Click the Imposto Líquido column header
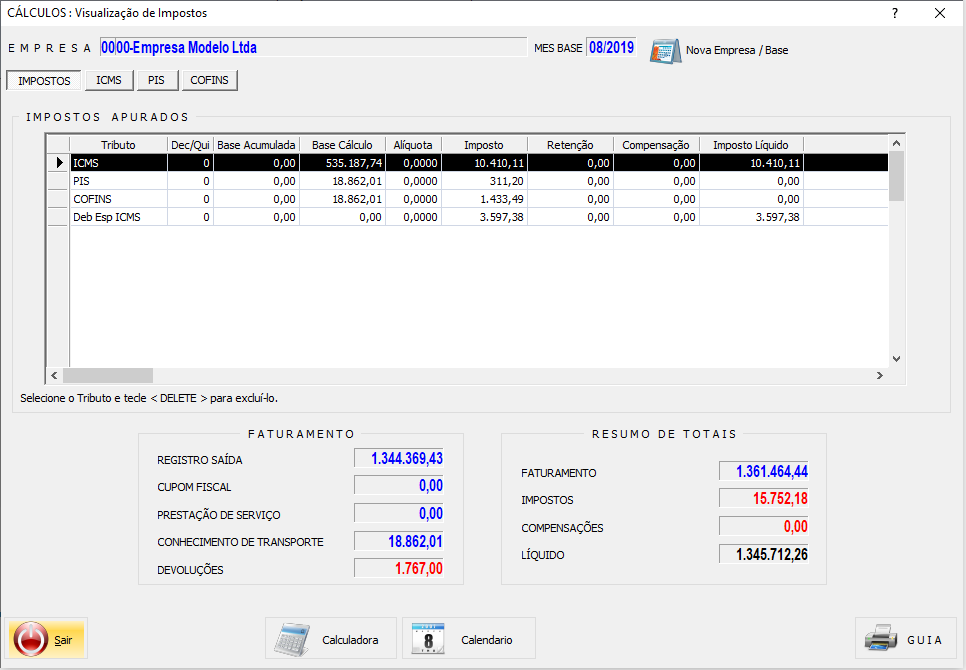Viewport: 966px width, 670px height. tap(751, 145)
